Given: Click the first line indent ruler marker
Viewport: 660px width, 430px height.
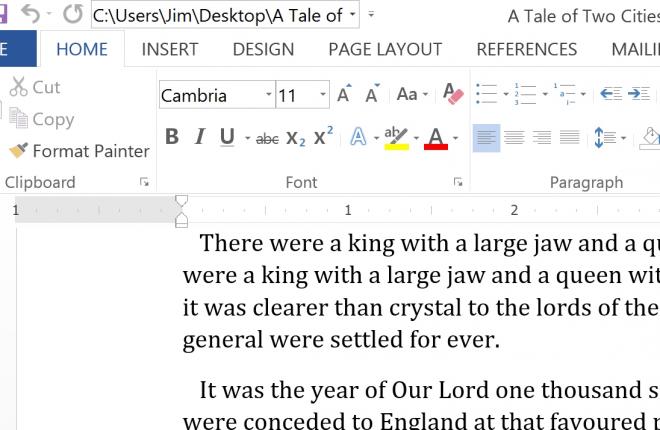Looking at the screenshot, I should (181, 200).
